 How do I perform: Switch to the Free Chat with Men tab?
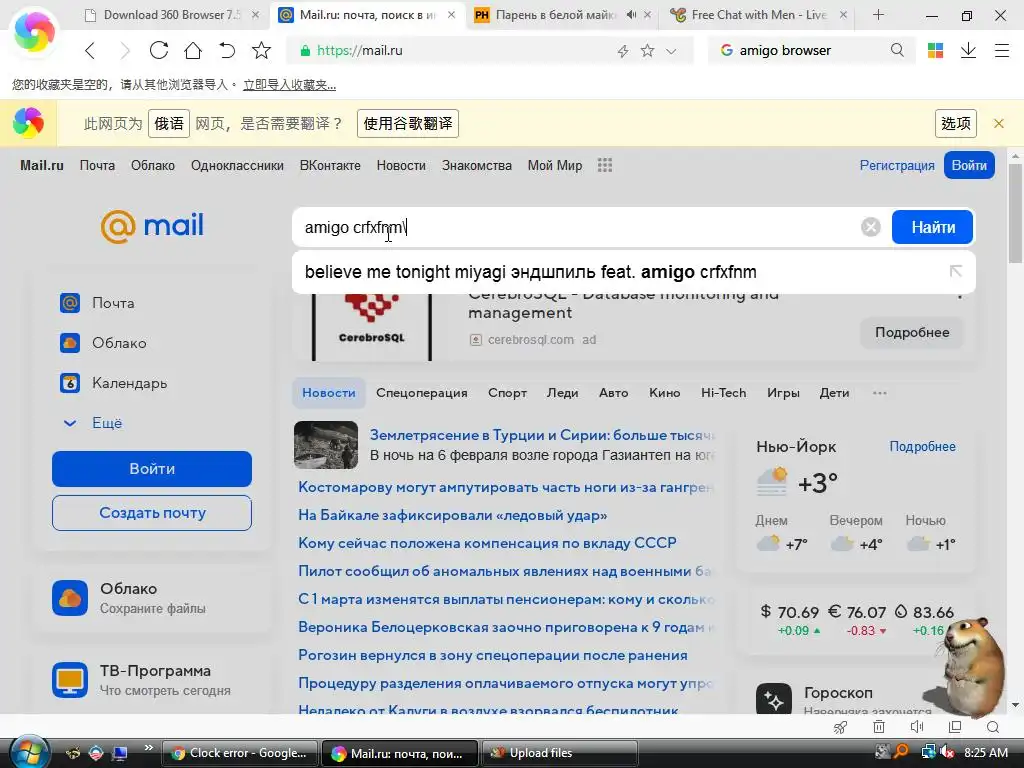tap(759, 14)
